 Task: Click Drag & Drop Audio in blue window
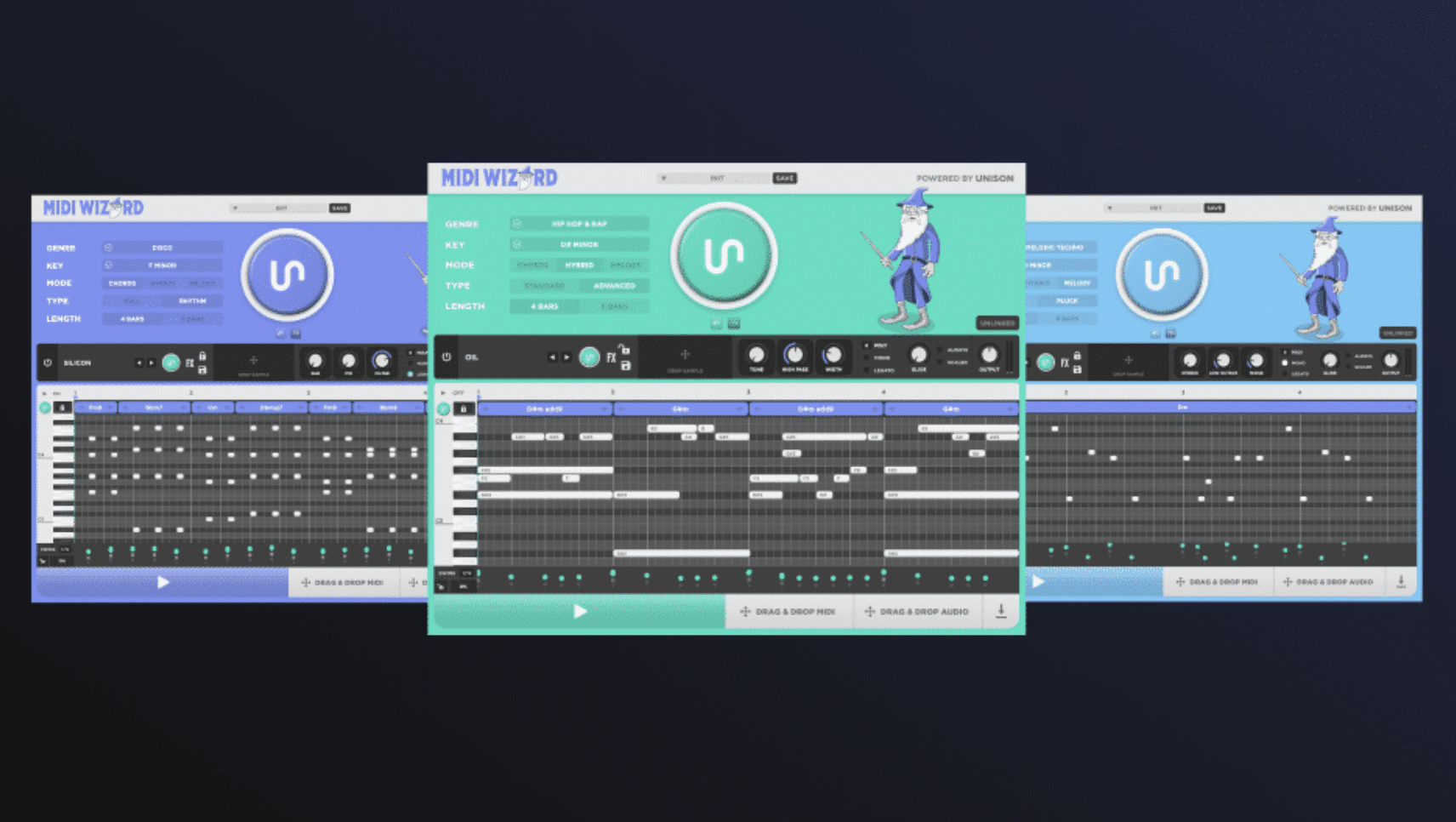1328,582
